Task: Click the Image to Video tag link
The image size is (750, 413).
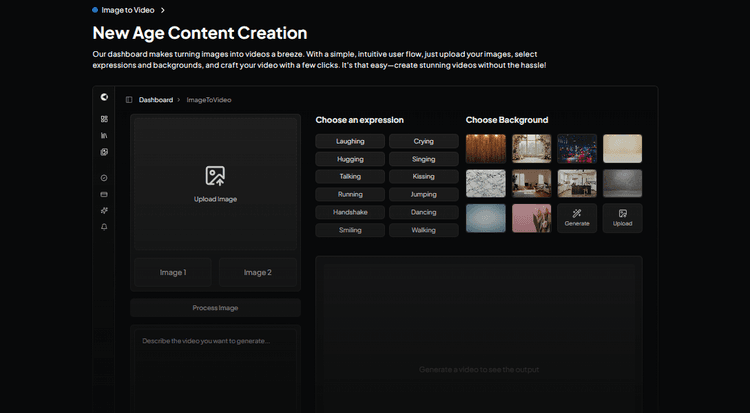Action: (128, 10)
